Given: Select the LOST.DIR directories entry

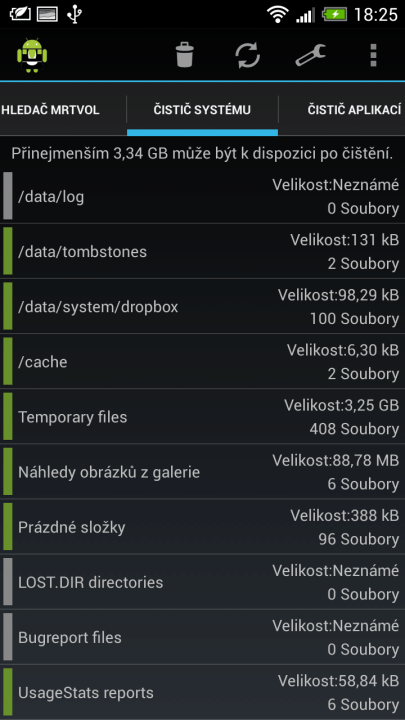Looking at the screenshot, I should [202, 582].
